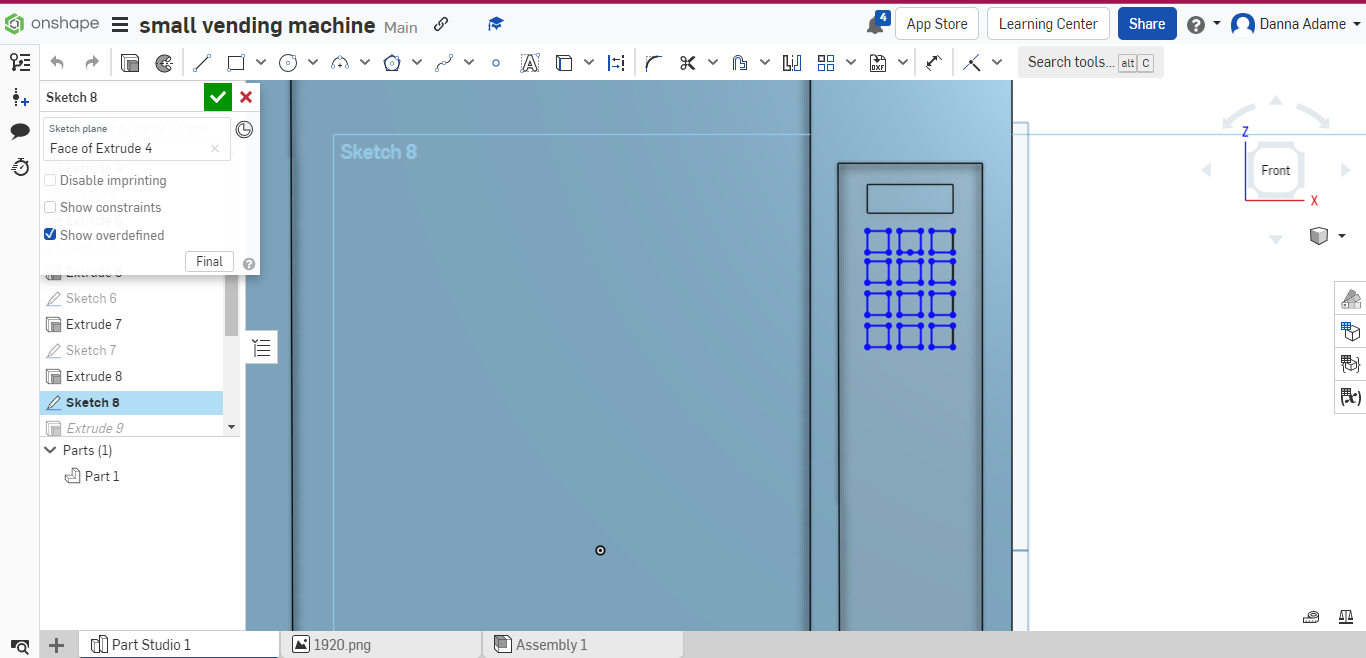Select the Line sketch tool
1366x658 pixels.
(x=202, y=62)
